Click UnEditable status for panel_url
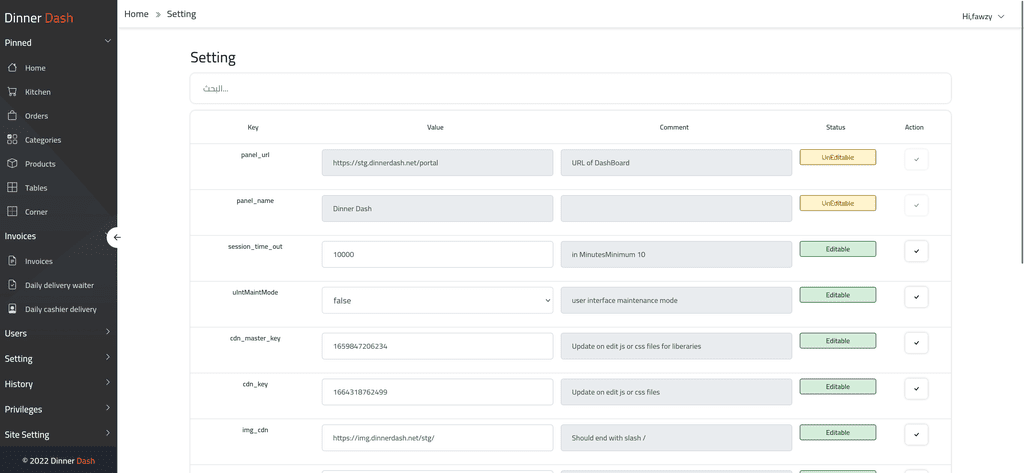Viewport: 1024px width, 473px height. [838, 157]
